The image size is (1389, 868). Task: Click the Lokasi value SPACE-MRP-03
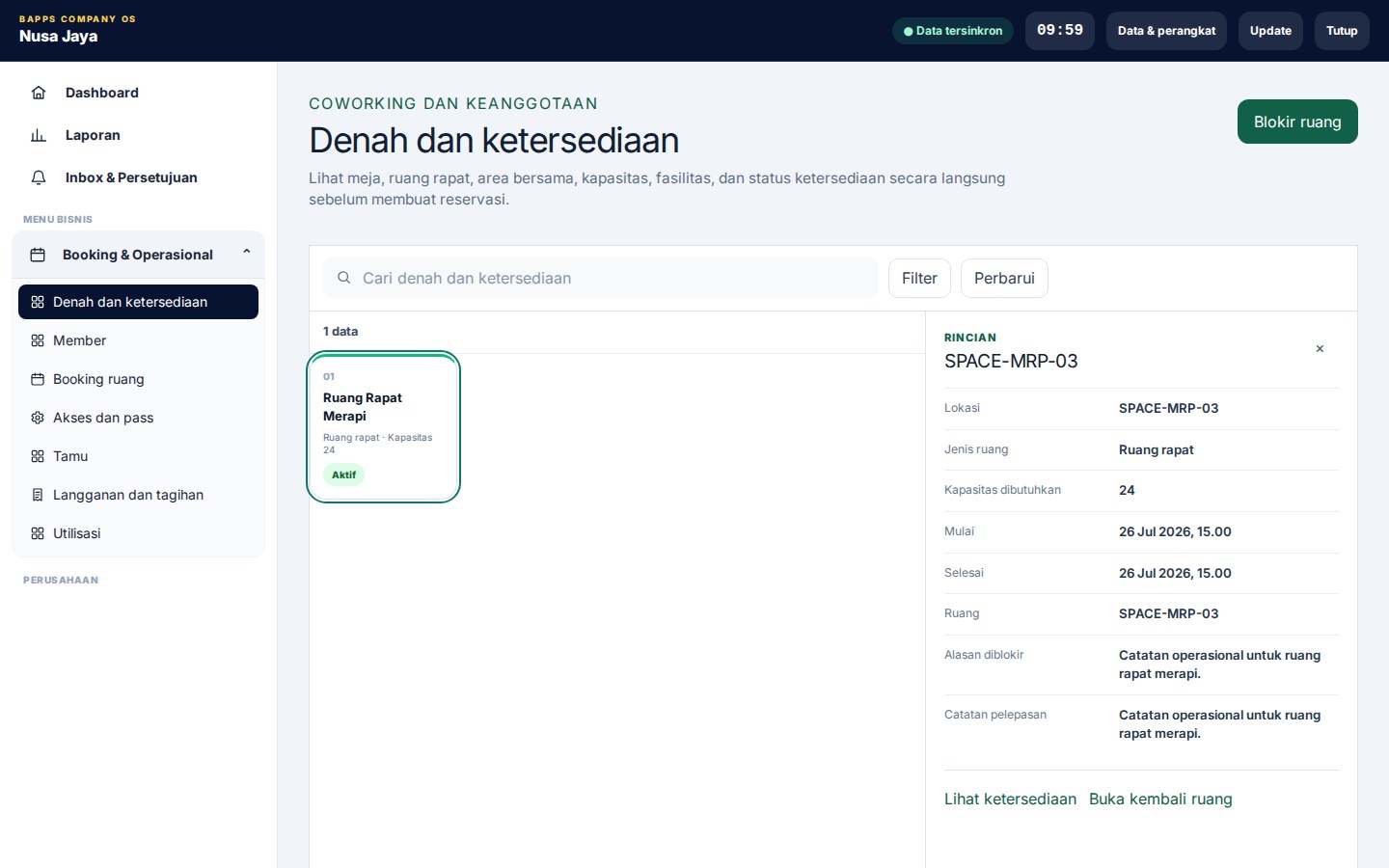click(x=1168, y=408)
